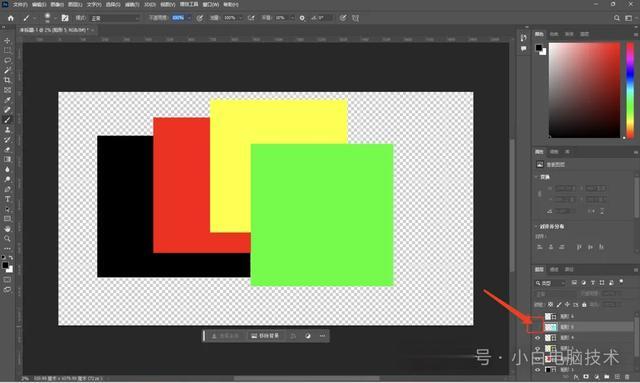Open the brush preset picker arrow

(55, 18)
